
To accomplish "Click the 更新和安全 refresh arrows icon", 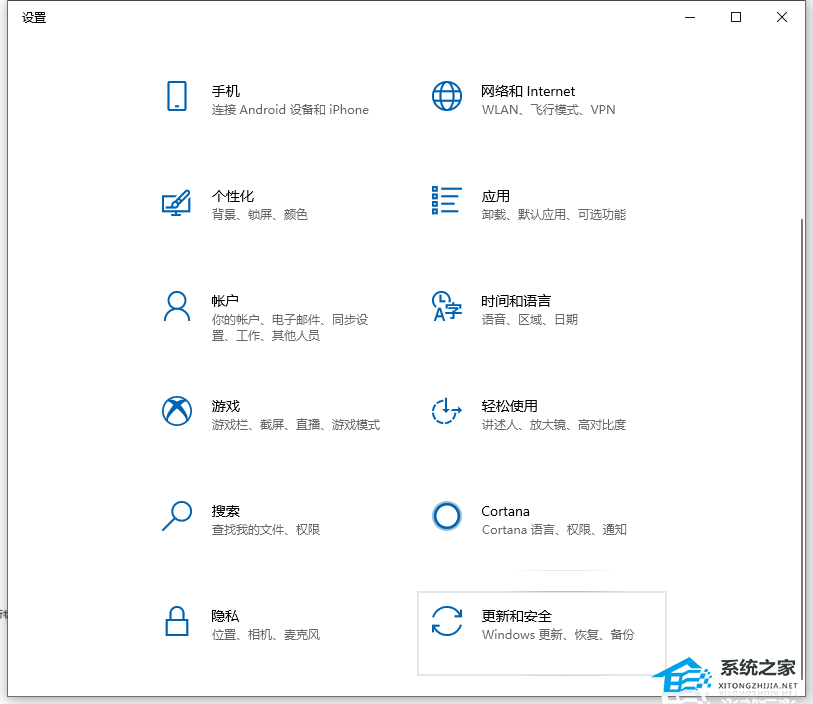I will coord(446,621).
